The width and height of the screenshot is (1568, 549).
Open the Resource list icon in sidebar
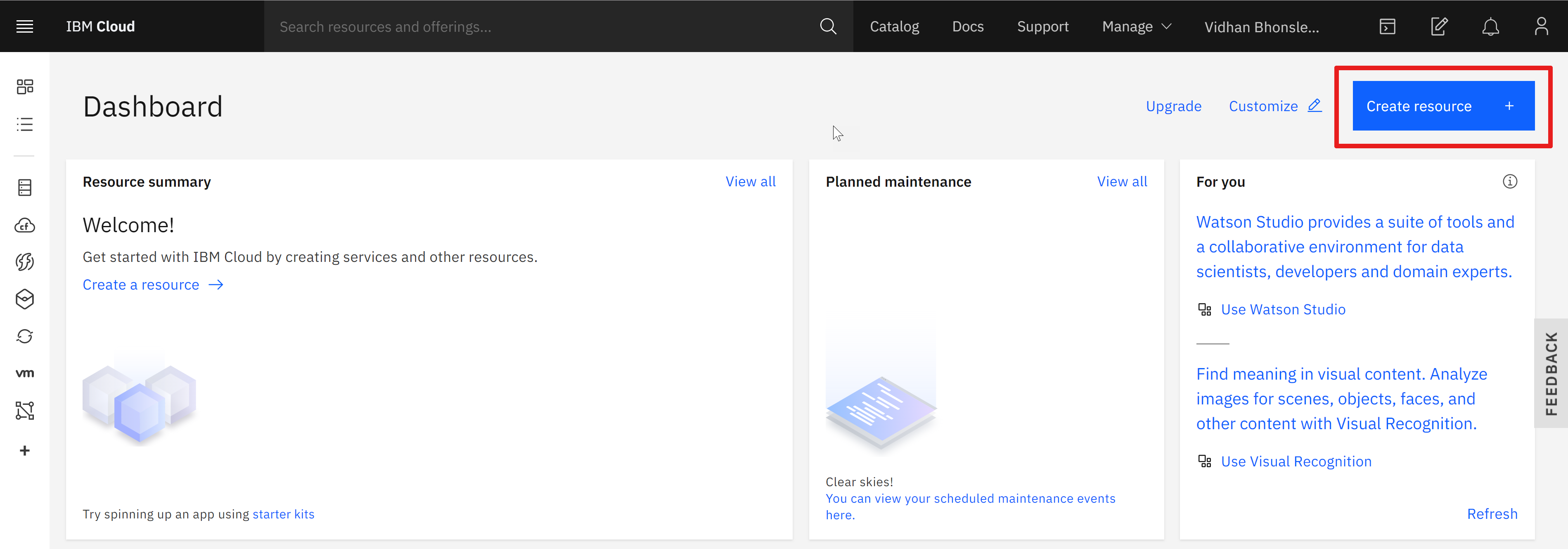click(x=25, y=124)
